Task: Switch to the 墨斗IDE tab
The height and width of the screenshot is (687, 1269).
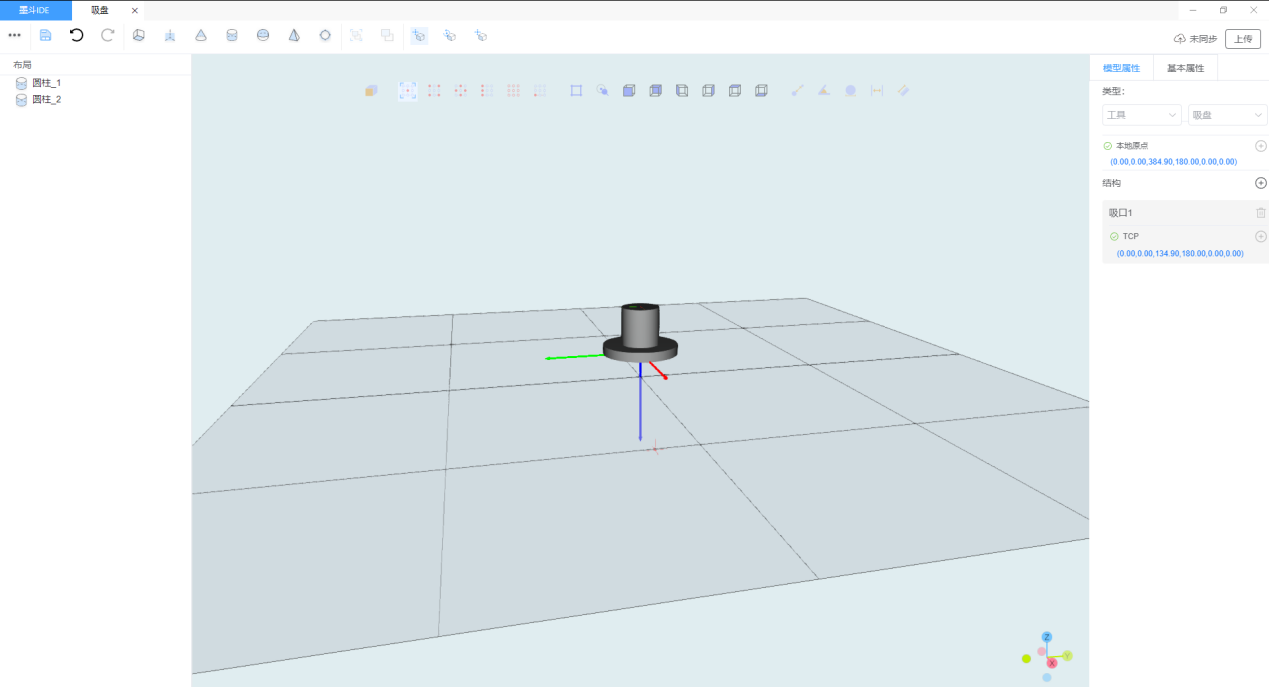Action: point(35,10)
